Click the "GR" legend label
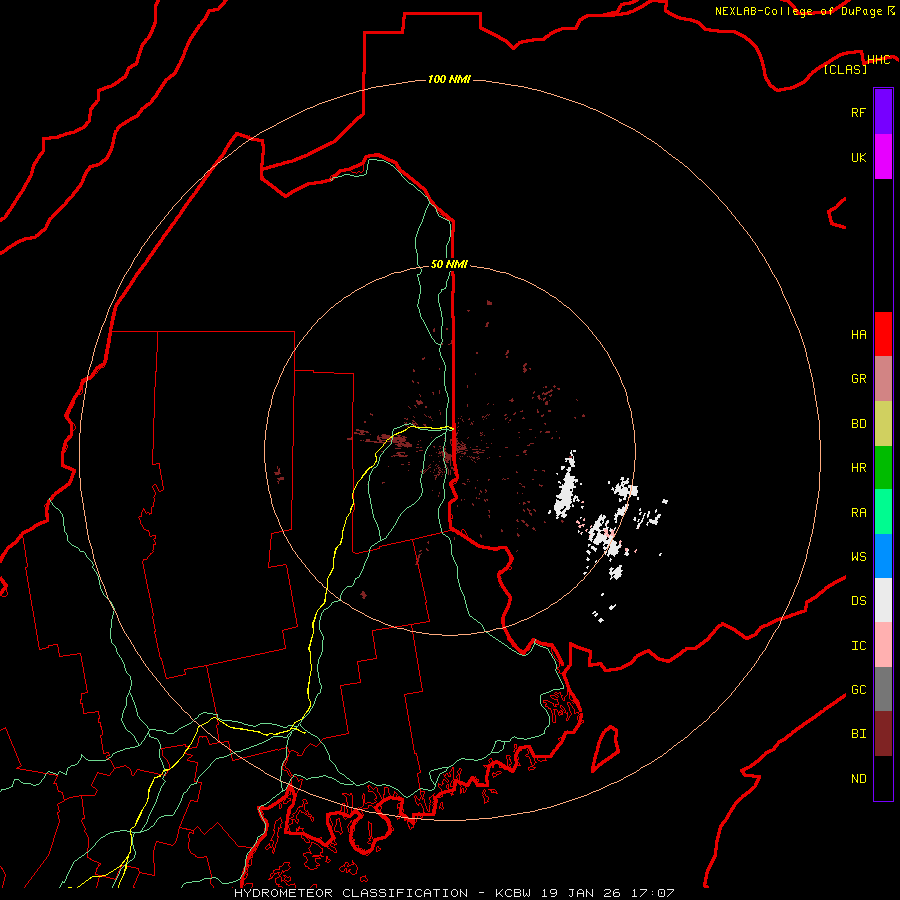The height and width of the screenshot is (900, 900). 858,379
